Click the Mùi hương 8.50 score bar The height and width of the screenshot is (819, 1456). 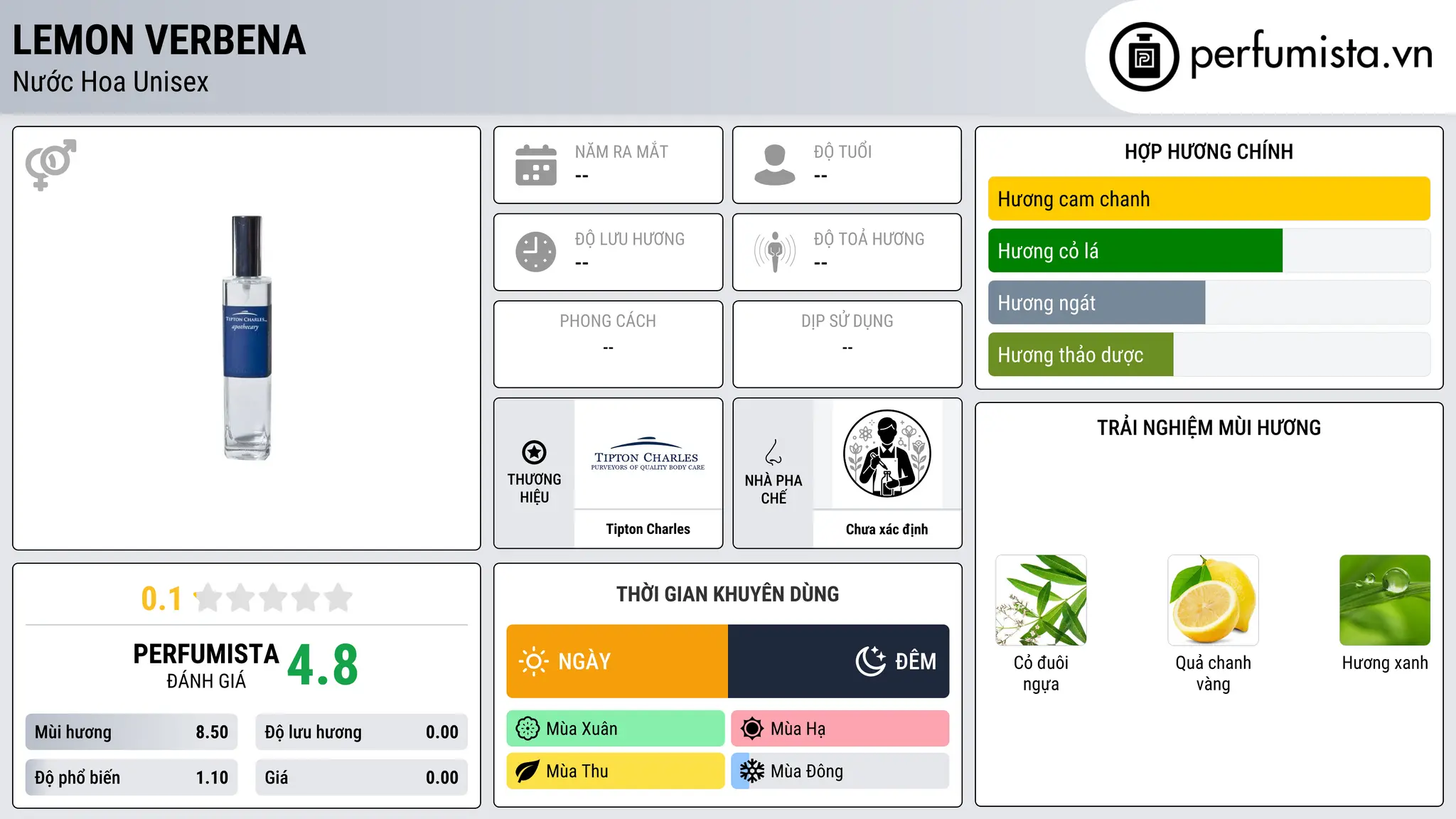tap(132, 732)
